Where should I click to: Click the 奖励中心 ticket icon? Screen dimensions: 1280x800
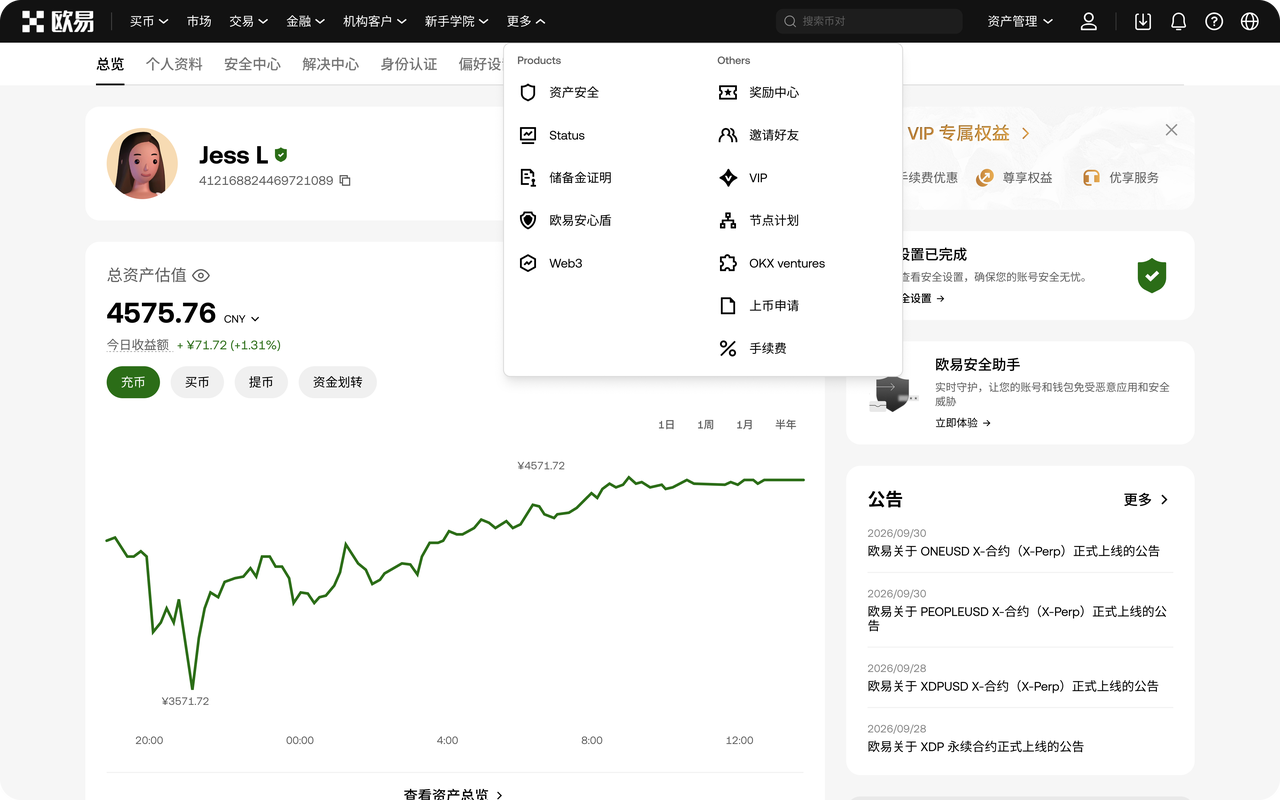click(x=728, y=92)
